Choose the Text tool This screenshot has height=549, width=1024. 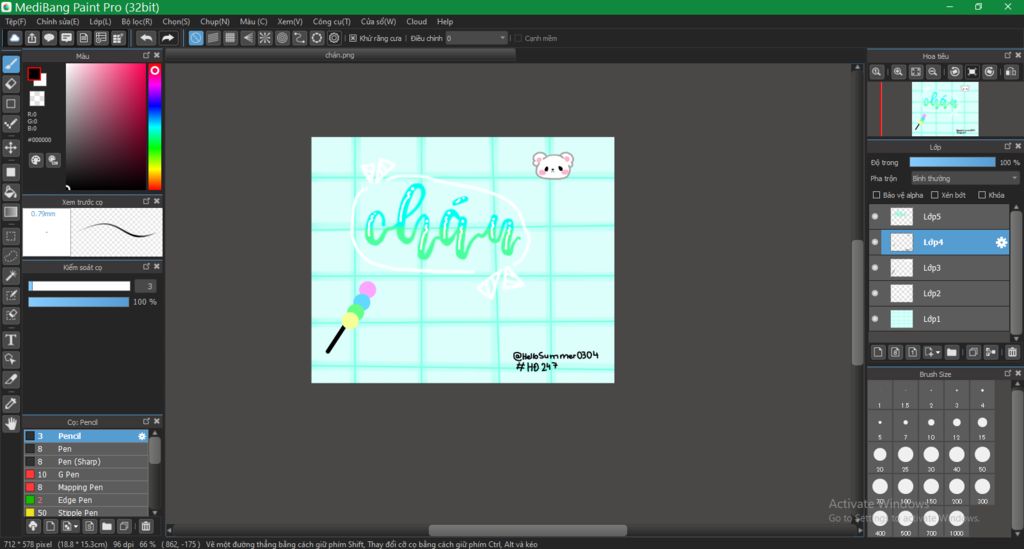pyautogui.click(x=11, y=340)
